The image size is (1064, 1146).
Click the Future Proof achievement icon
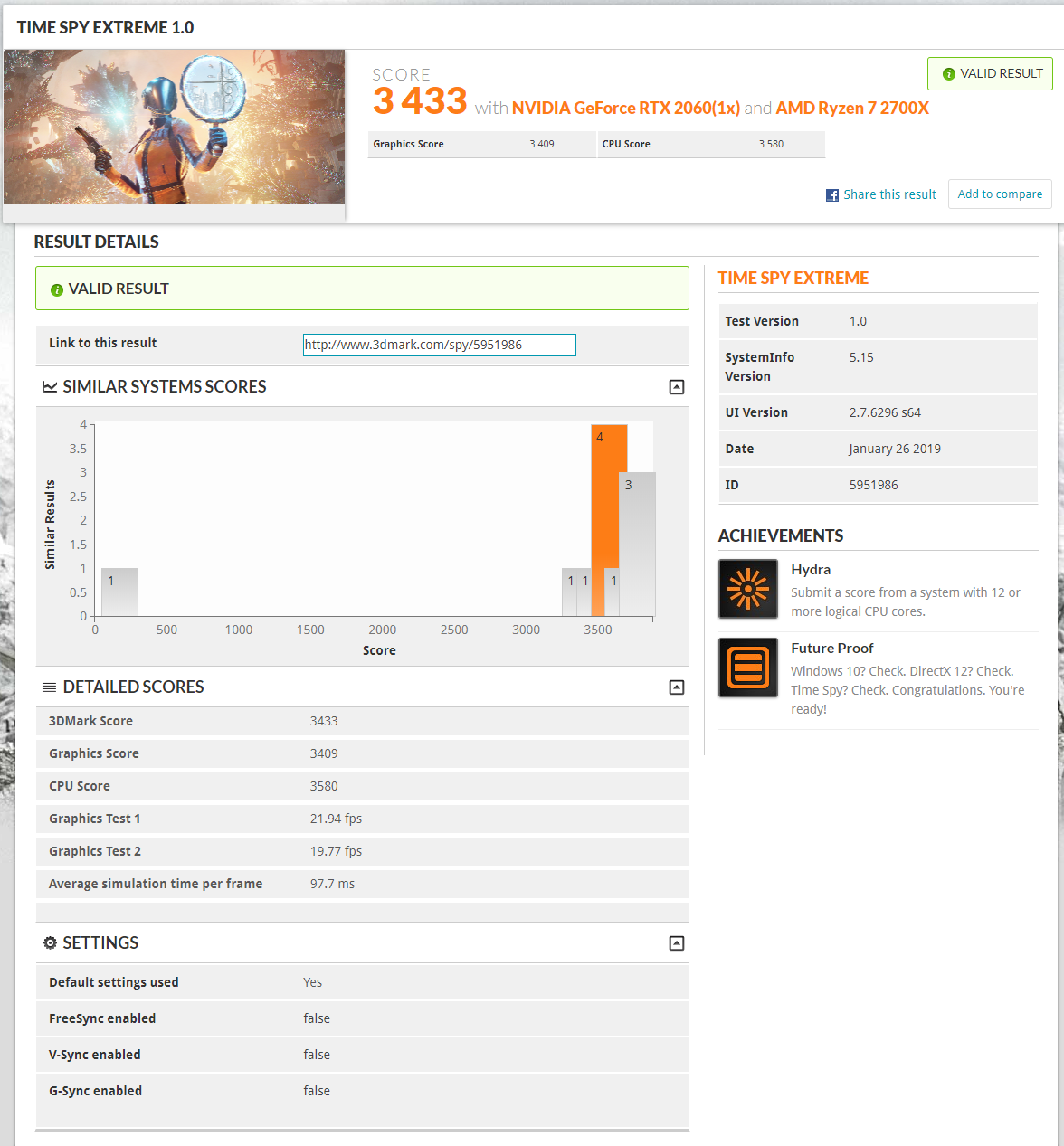tap(747, 668)
